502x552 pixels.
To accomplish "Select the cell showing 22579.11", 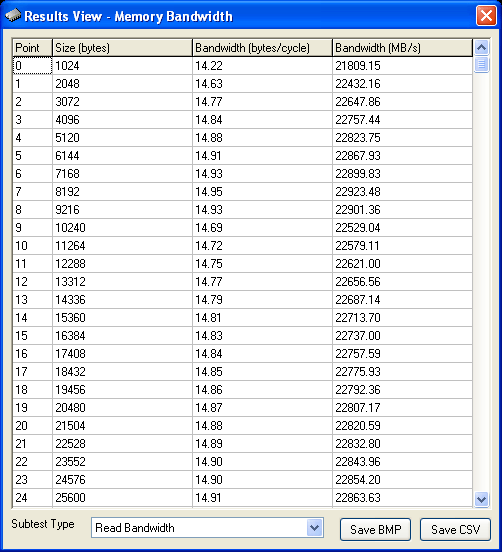I will tap(402, 246).
